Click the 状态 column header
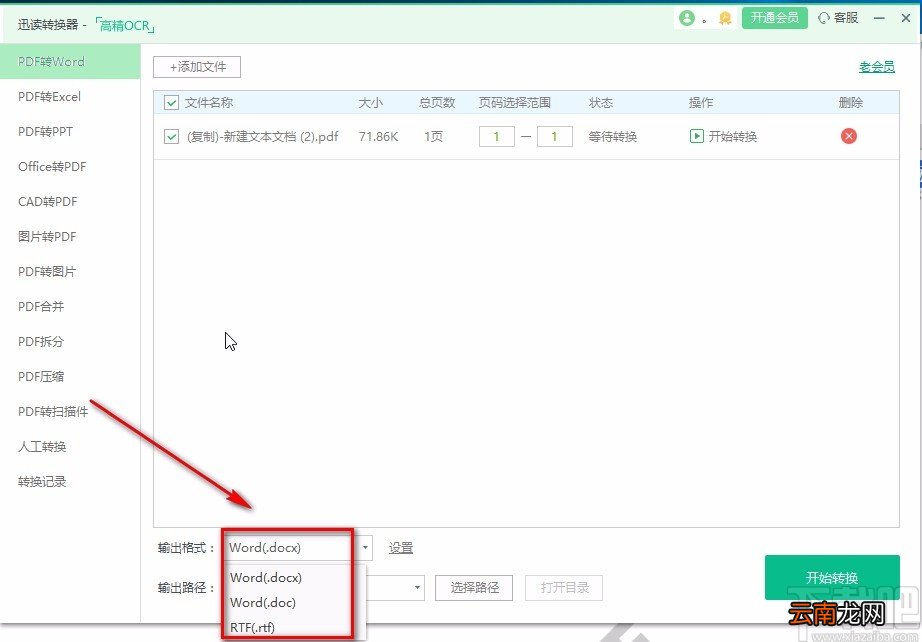Viewport: 922px width, 642px height. (x=601, y=103)
